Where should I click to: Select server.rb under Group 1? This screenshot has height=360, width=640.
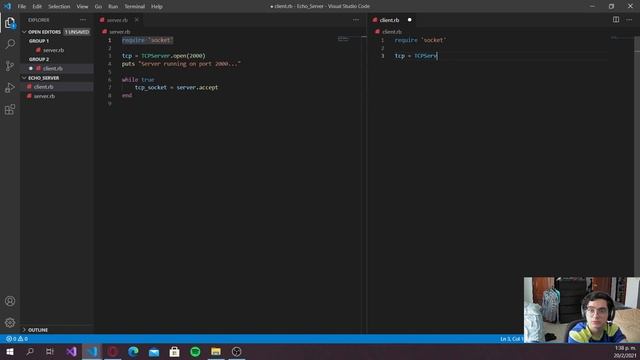coord(53,50)
